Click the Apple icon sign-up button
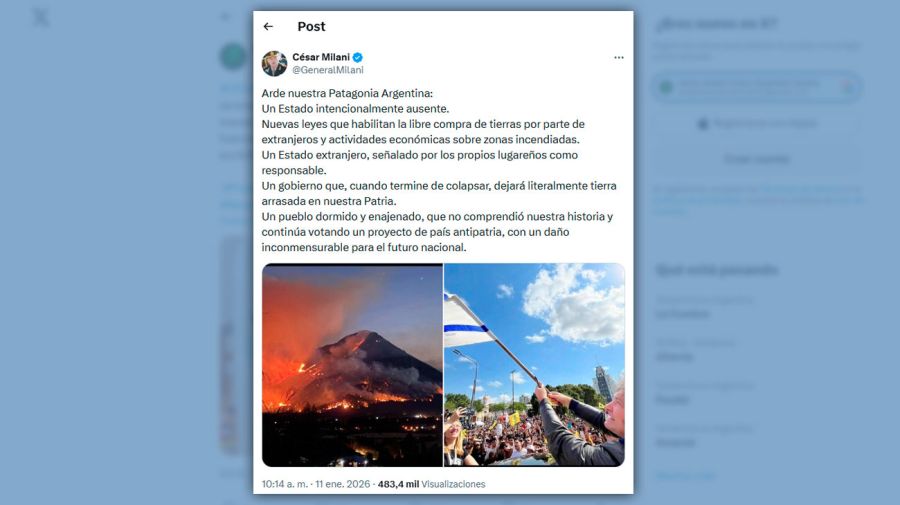Image resolution: width=900 pixels, height=505 pixels. pos(757,123)
